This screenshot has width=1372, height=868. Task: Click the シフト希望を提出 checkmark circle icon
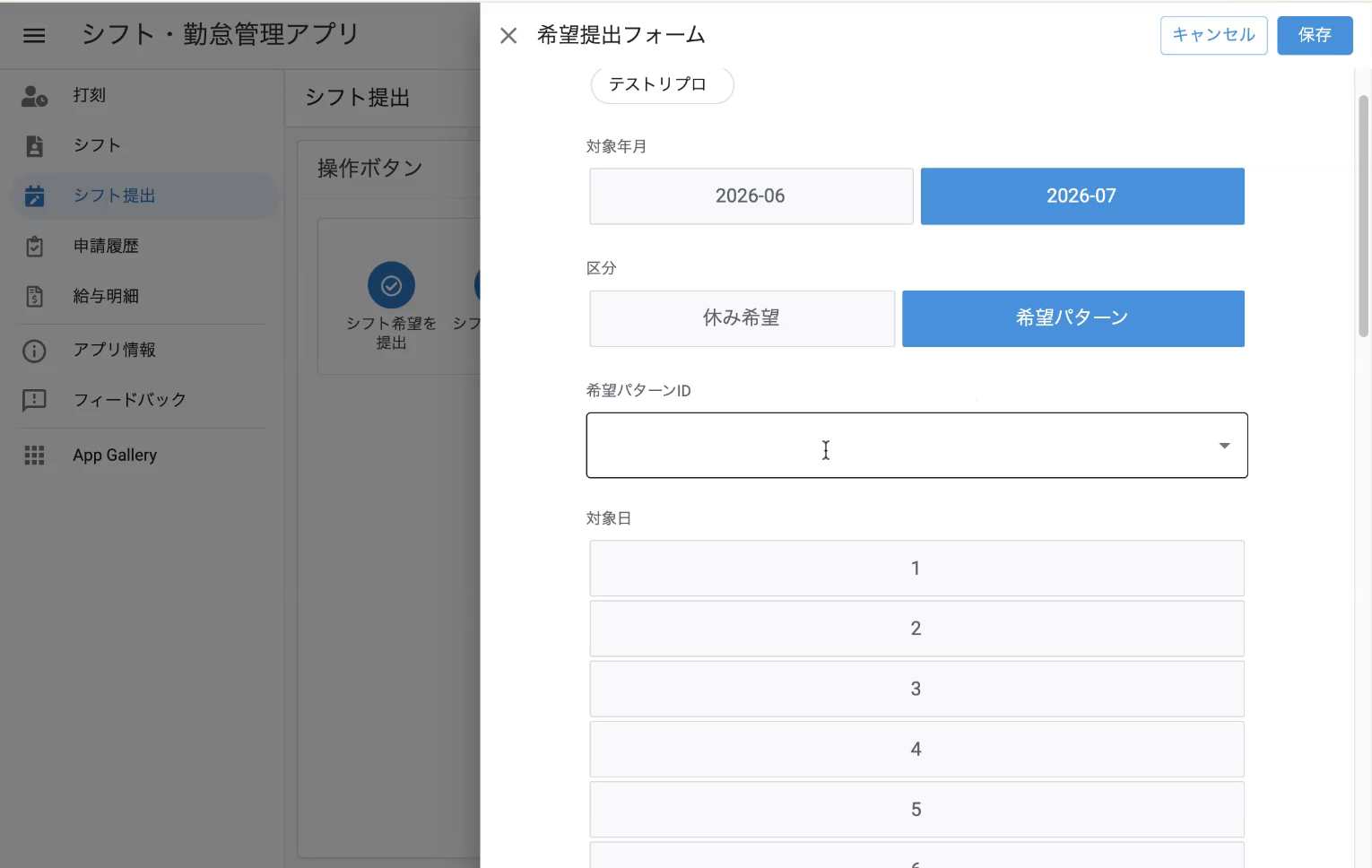tap(391, 286)
